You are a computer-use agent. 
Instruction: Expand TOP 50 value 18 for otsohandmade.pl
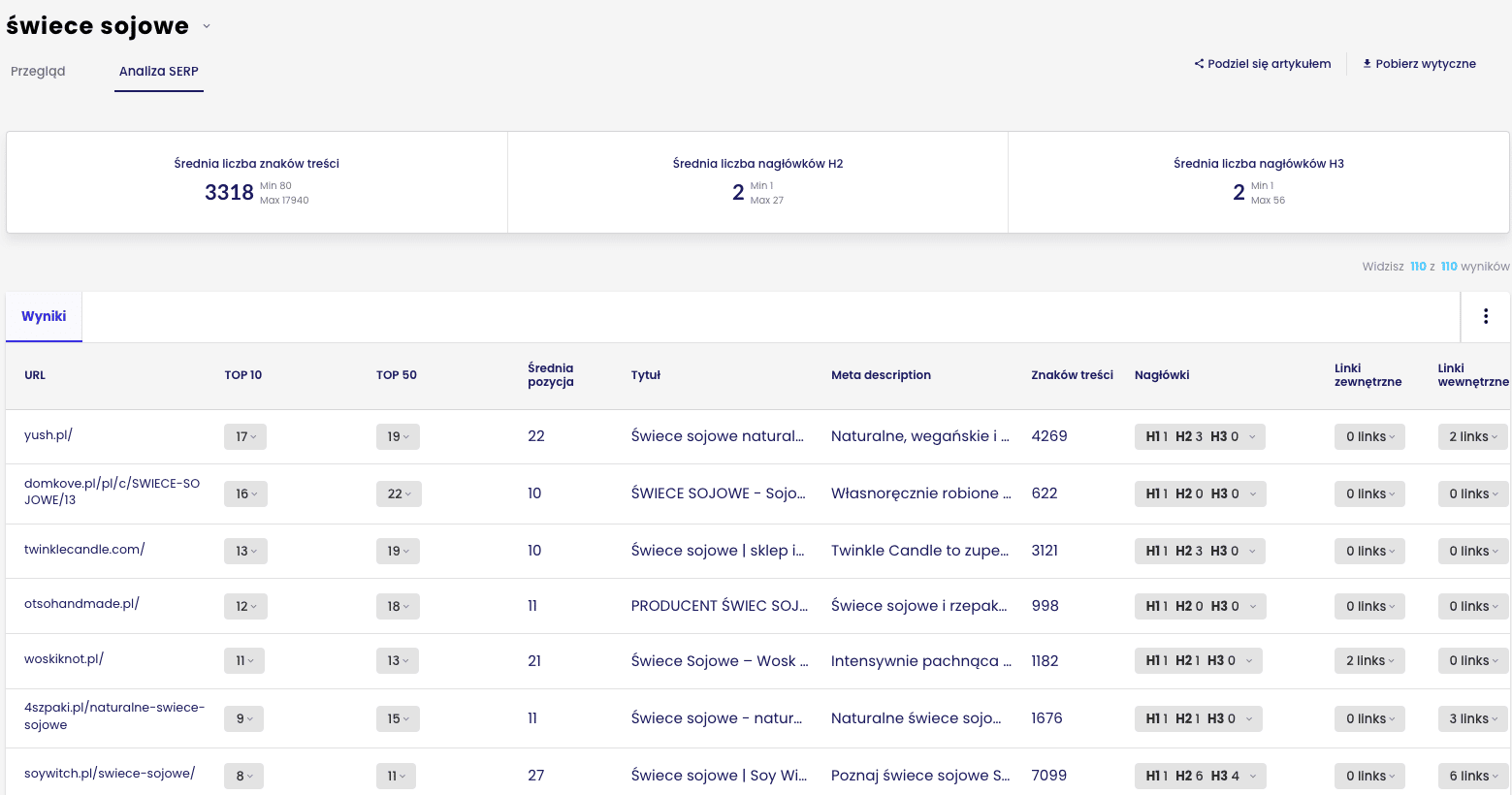[x=398, y=606]
